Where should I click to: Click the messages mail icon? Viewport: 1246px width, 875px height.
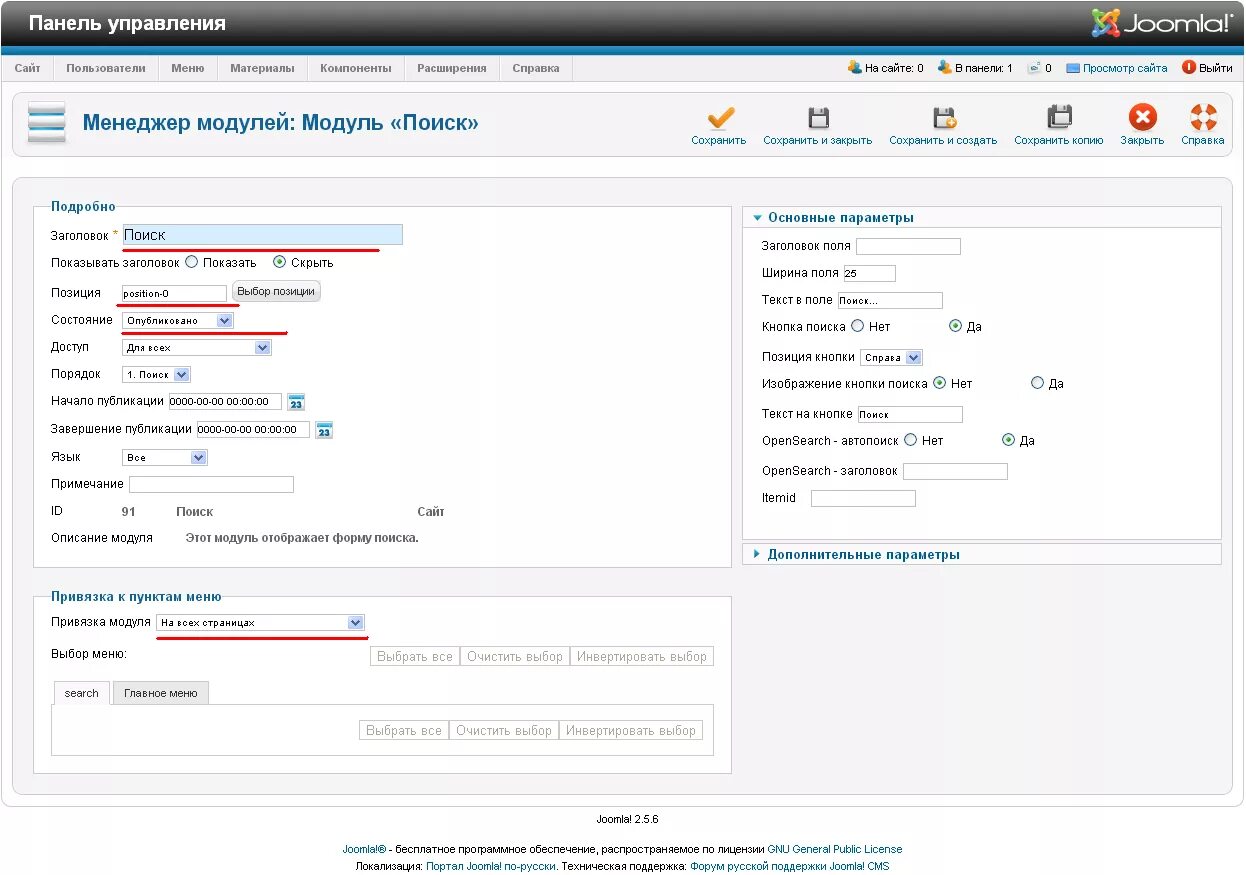(1034, 68)
